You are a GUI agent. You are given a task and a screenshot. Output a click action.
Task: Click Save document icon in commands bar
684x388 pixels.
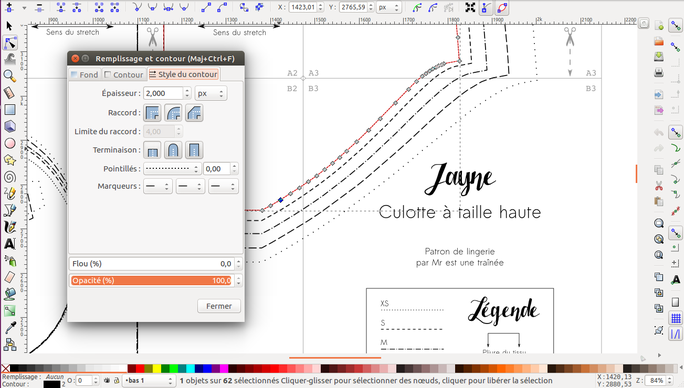(x=659, y=56)
